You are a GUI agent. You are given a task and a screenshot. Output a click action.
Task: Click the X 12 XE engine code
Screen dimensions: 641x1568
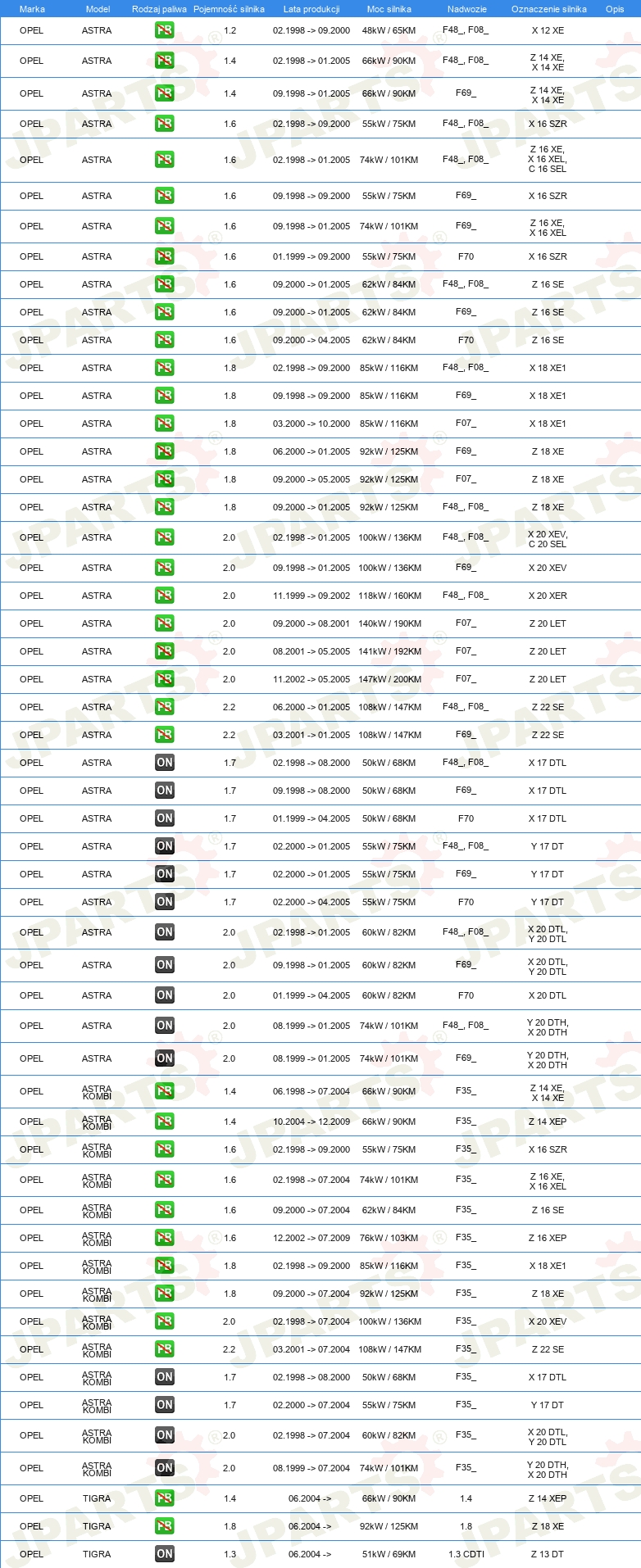tap(548, 30)
